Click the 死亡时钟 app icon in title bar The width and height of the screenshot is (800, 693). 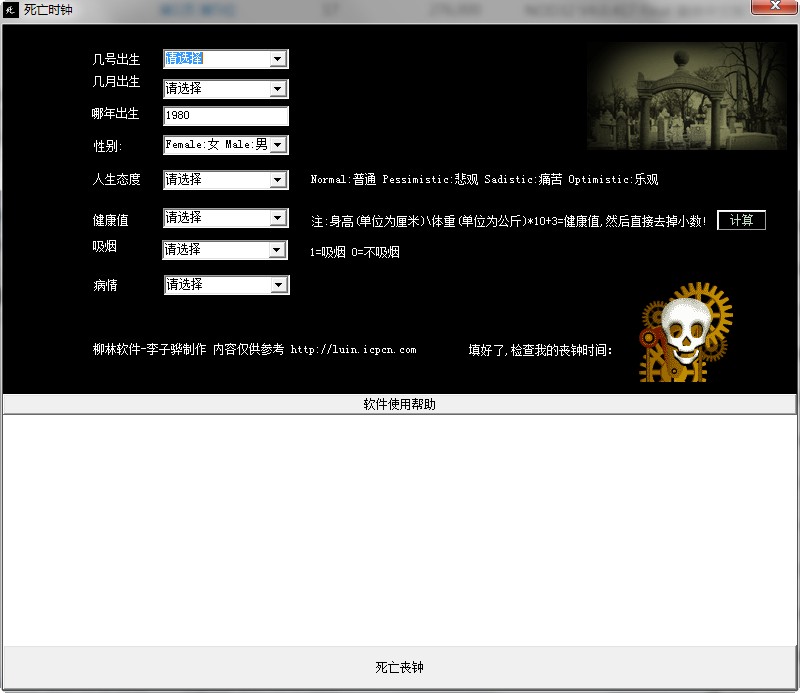[x=13, y=9]
